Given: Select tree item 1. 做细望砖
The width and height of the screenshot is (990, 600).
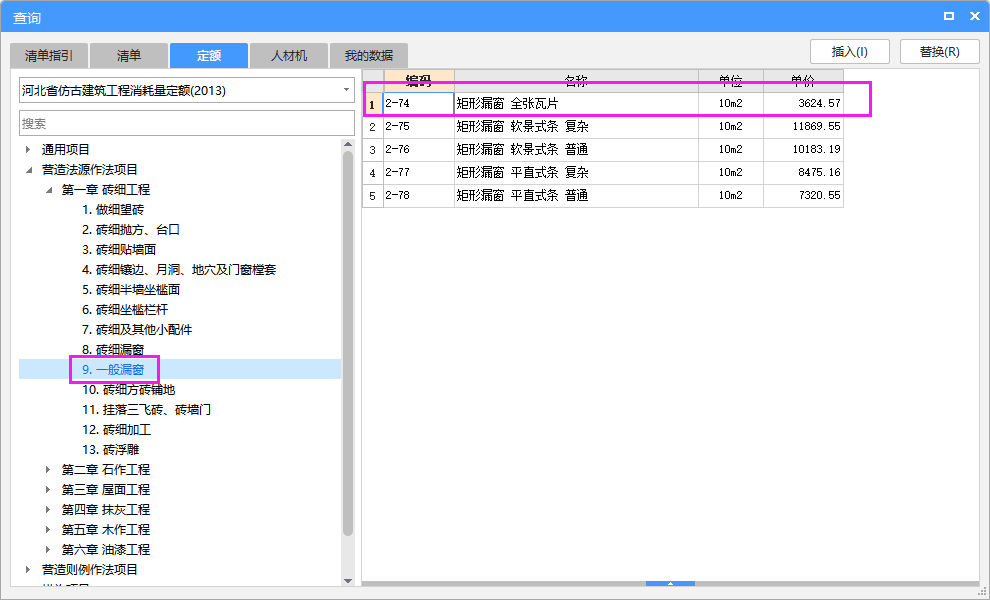Looking at the screenshot, I should click(x=113, y=210).
